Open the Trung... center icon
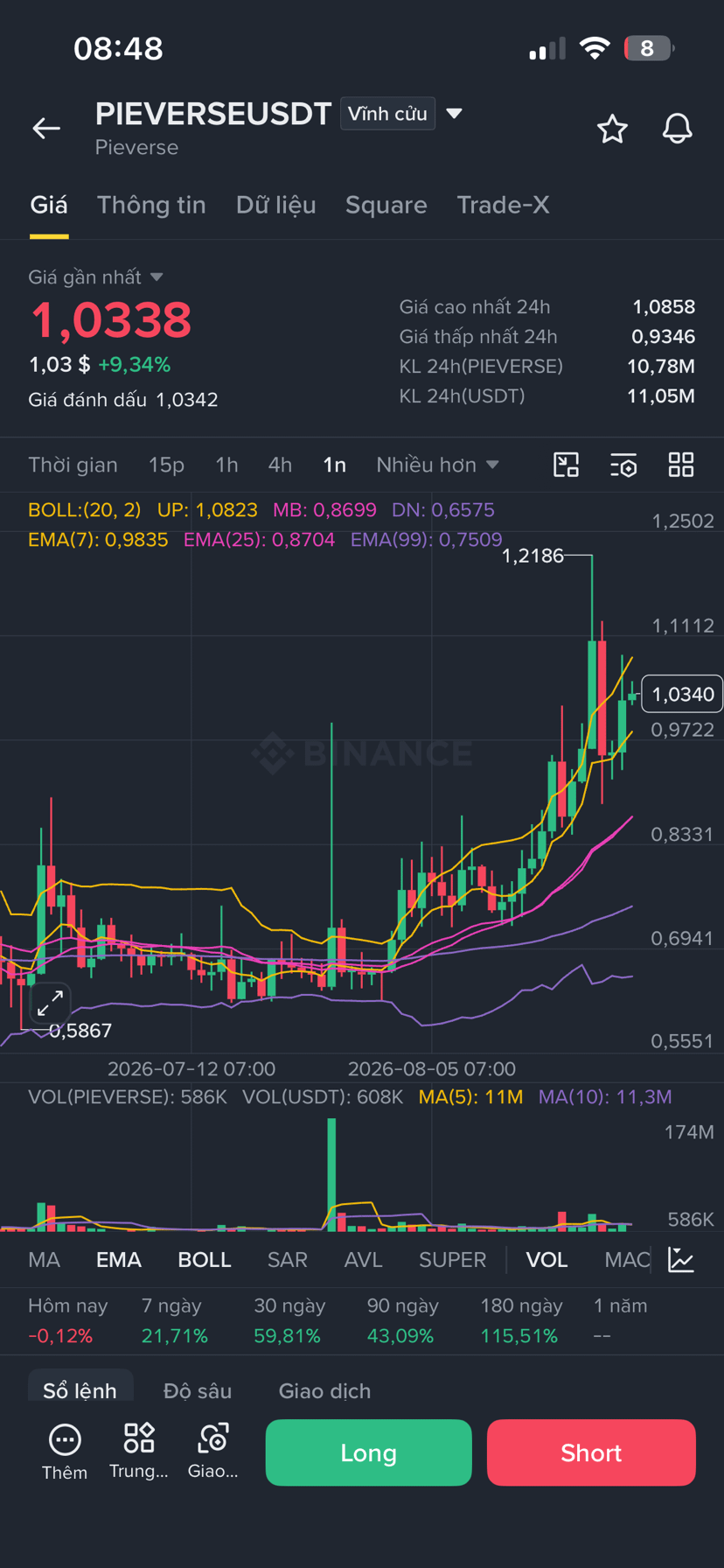Image resolution: width=724 pixels, height=1568 pixels. tap(139, 1452)
